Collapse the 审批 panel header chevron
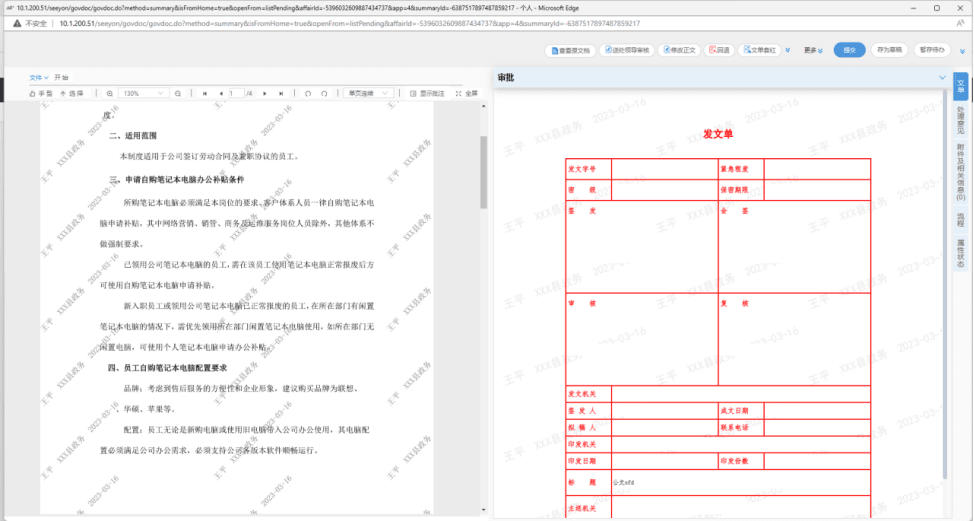 pyautogui.click(x=942, y=78)
